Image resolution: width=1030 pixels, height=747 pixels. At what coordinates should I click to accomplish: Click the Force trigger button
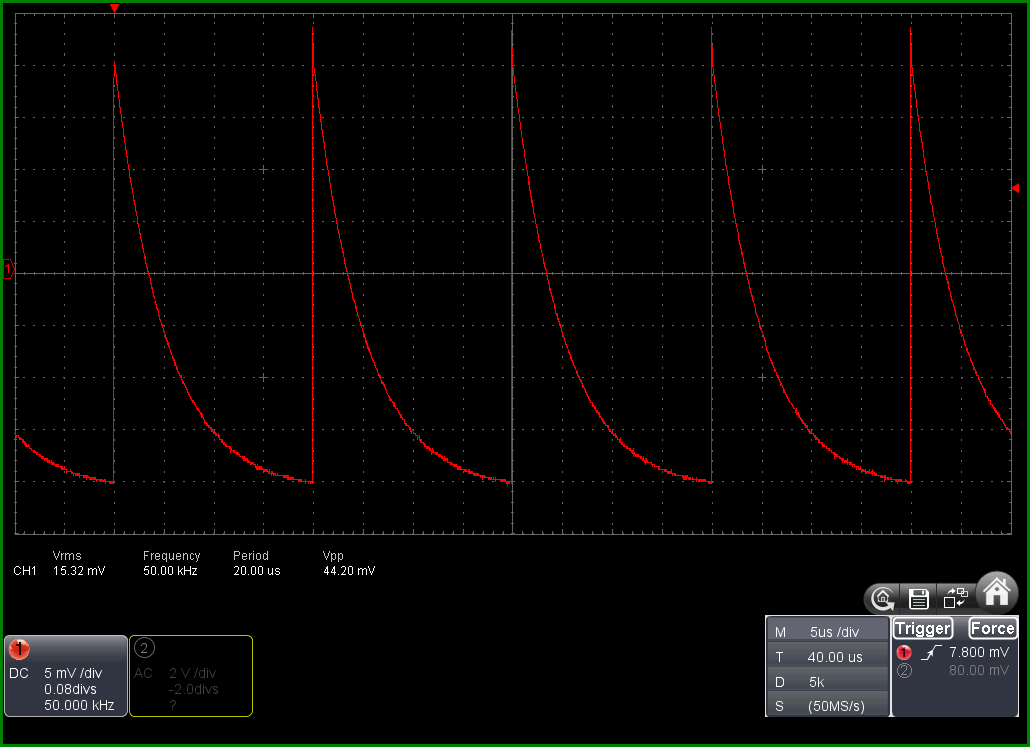point(993,629)
